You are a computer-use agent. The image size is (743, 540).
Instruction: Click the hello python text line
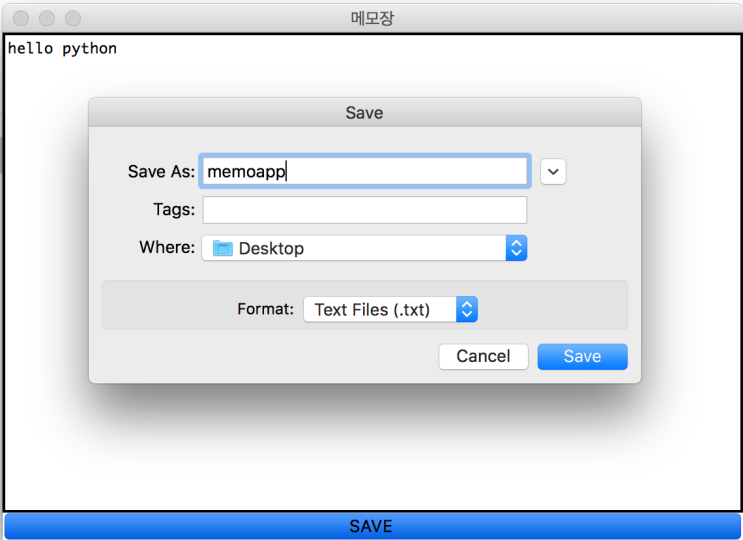coord(62,49)
